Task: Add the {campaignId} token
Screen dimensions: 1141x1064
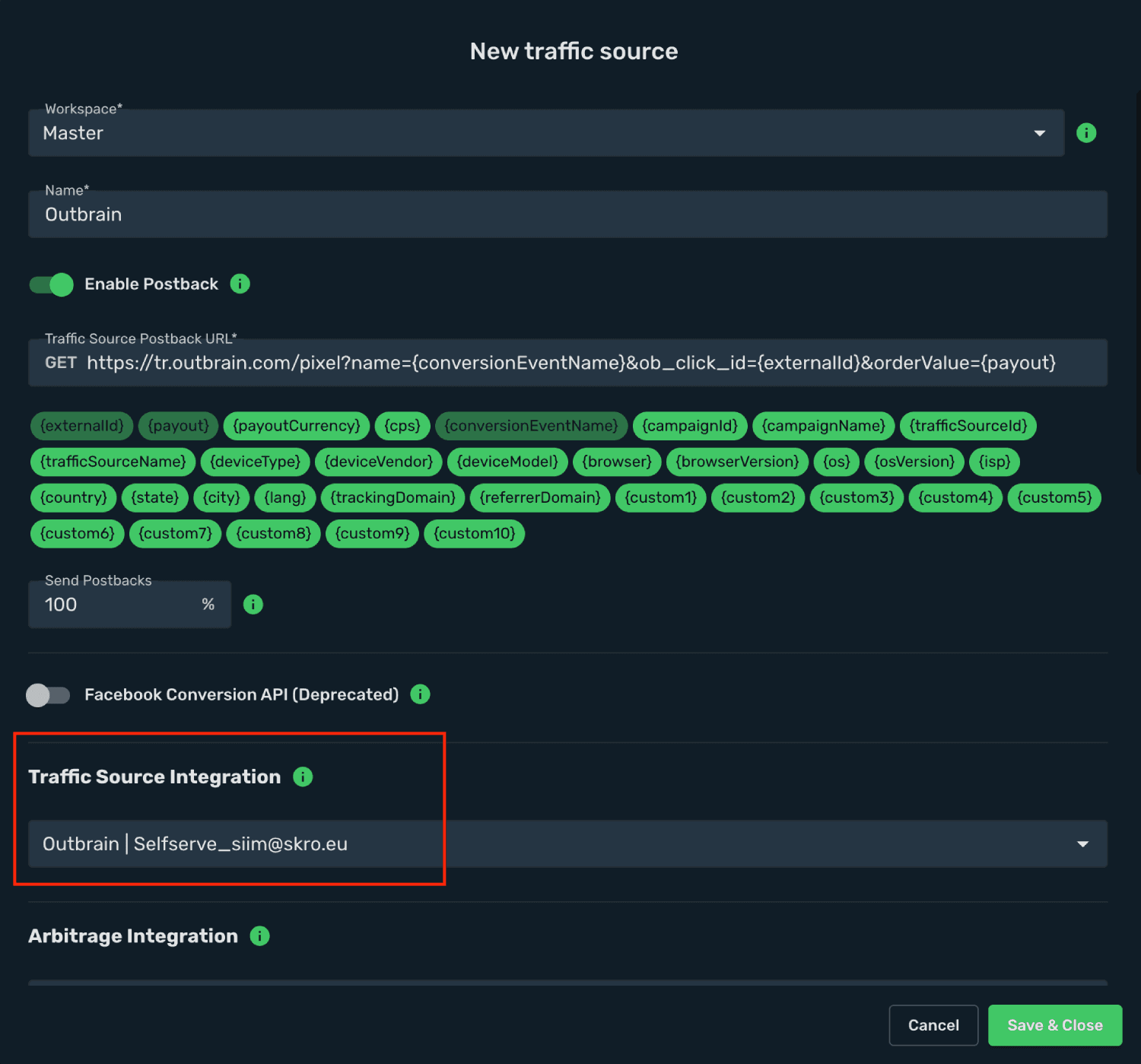Action: pyautogui.click(x=690, y=426)
